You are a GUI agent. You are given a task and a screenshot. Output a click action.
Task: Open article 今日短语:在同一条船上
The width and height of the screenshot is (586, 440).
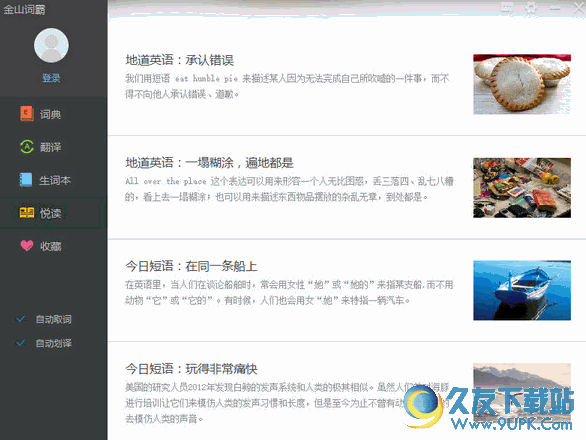point(191,266)
